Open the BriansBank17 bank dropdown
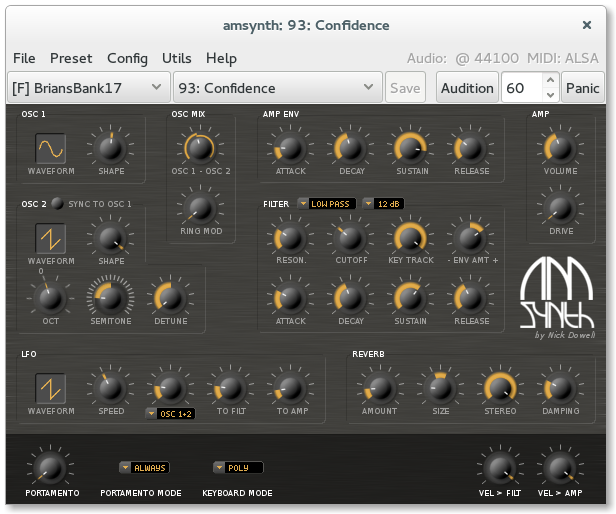The height and width of the screenshot is (514, 616). pyautogui.click(x=89, y=88)
